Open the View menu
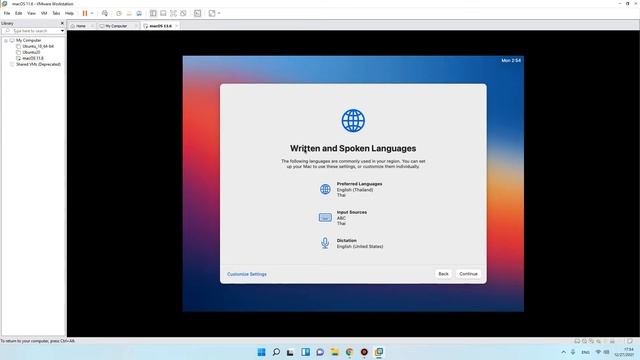 pos(31,13)
